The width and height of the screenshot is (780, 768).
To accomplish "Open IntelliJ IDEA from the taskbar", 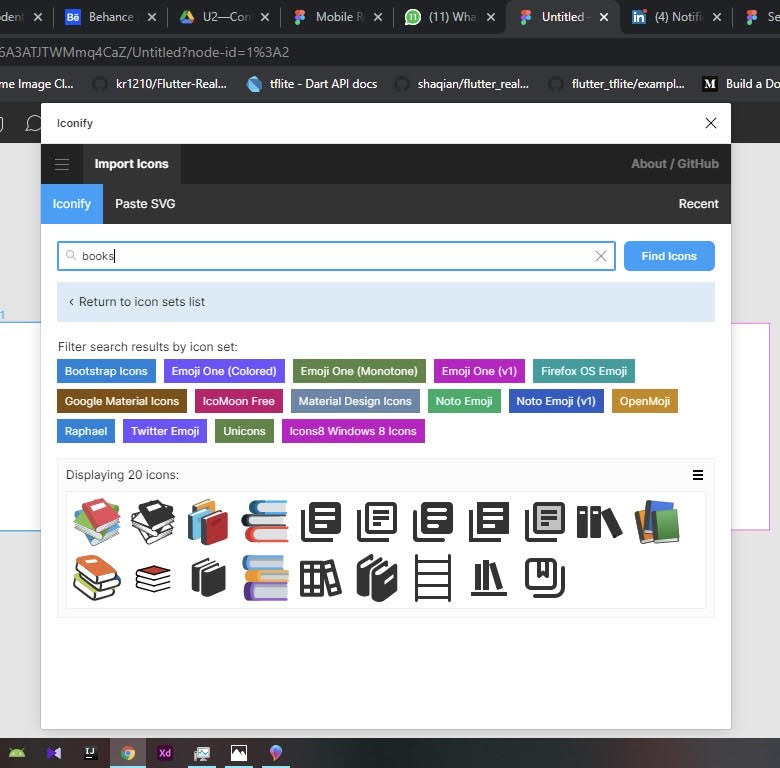I will pos(90,753).
